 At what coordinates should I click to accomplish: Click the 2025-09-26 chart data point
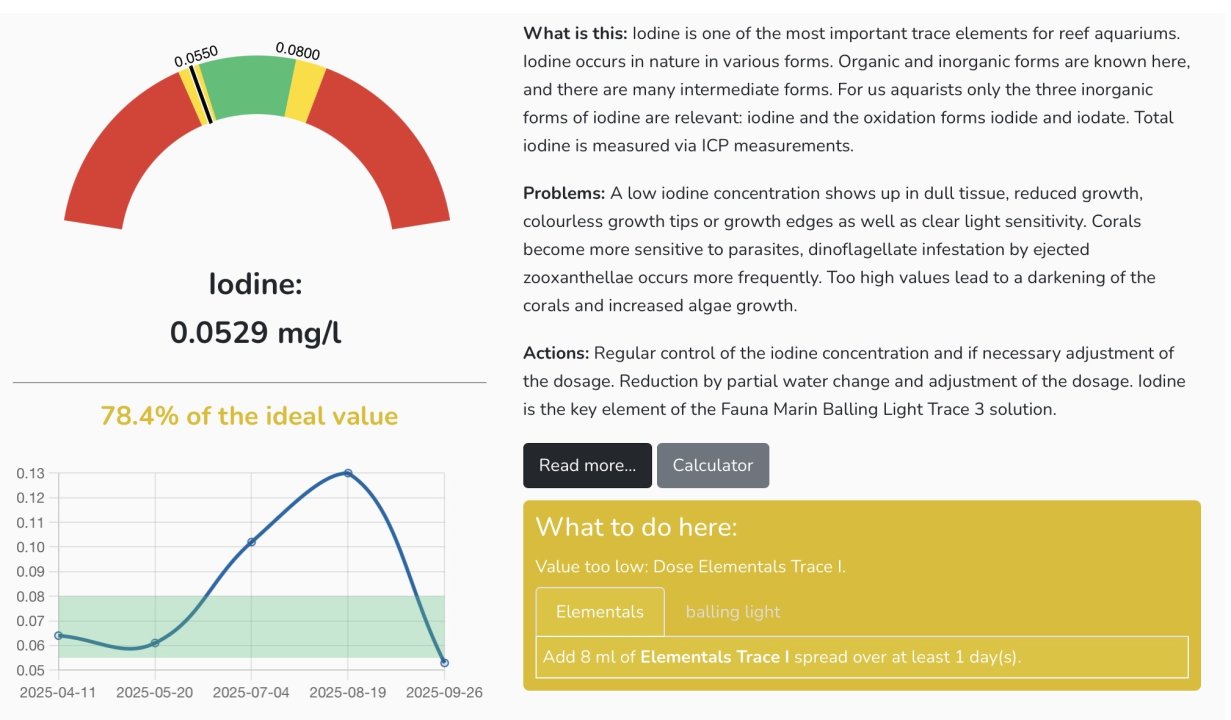click(444, 662)
